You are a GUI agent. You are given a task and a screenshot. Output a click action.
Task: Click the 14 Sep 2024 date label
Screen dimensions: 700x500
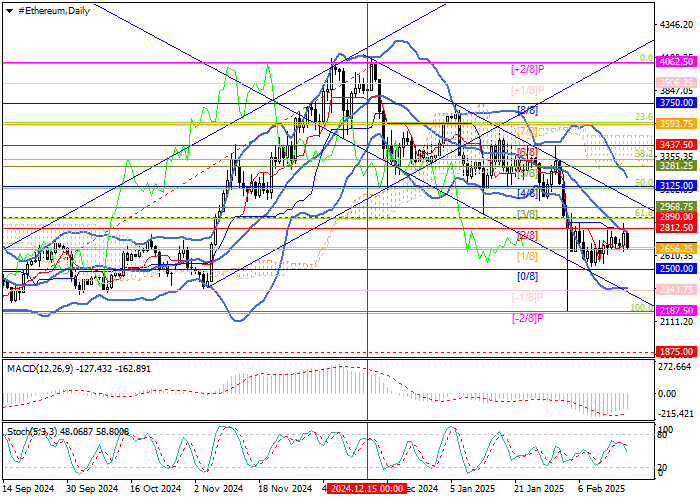[x=30, y=490]
